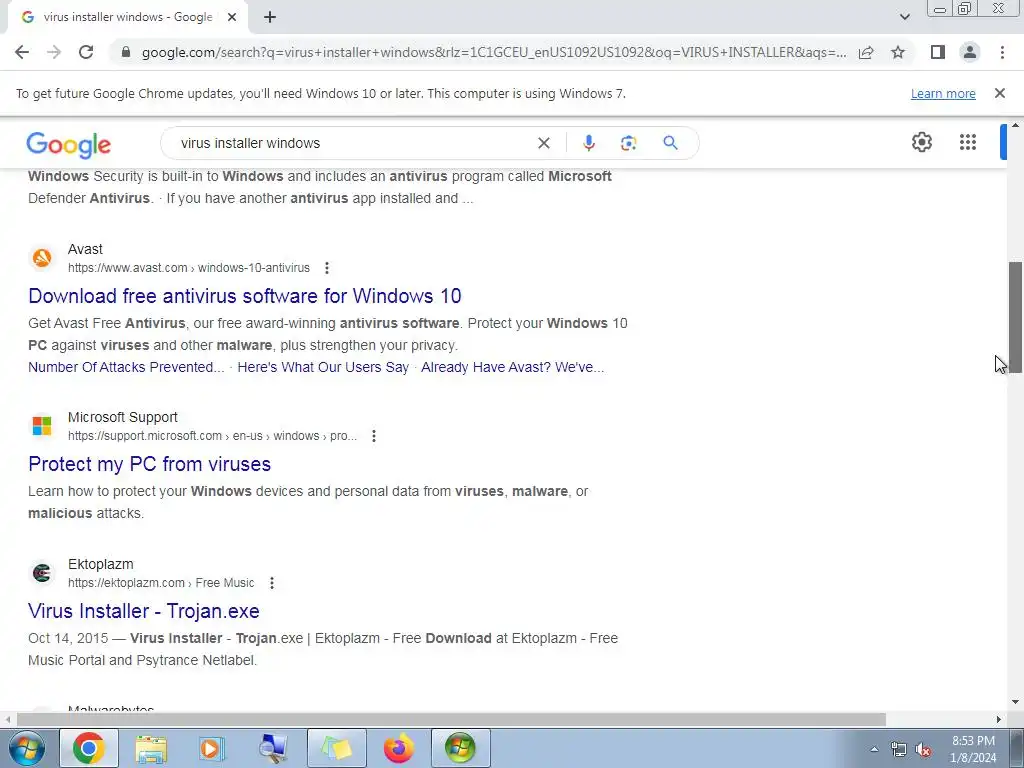Viewport: 1024px width, 768px height.
Task: Click the Ektoplazm favicon
Action: [42, 573]
